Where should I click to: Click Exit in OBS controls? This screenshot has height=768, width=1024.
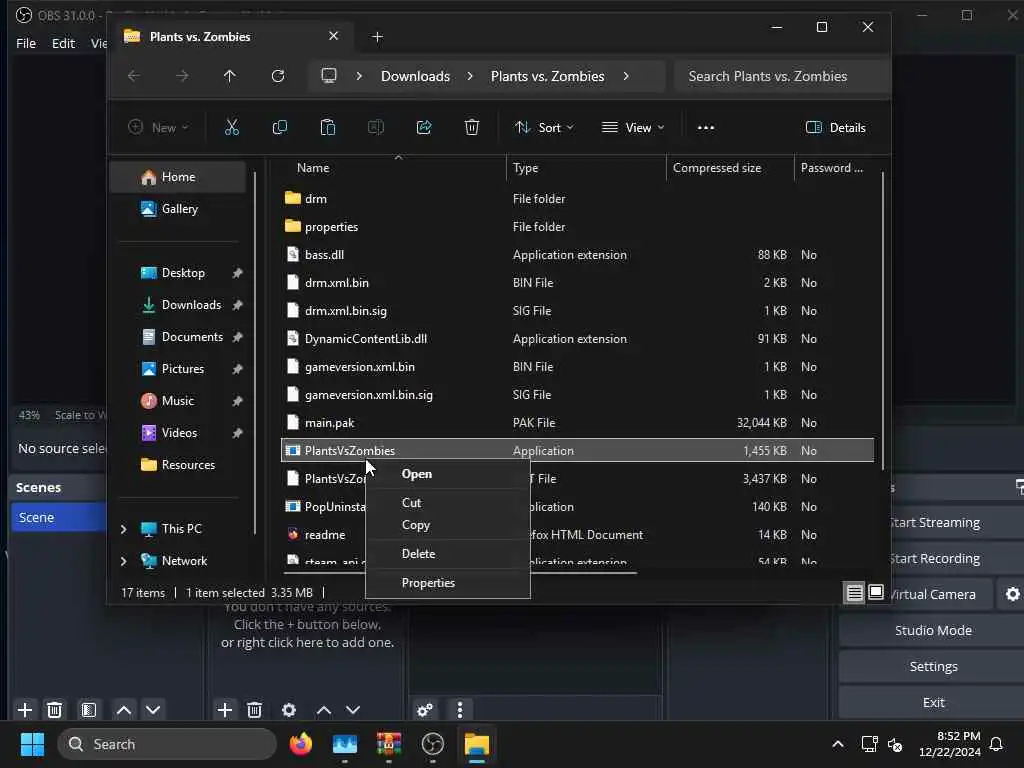click(x=933, y=703)
